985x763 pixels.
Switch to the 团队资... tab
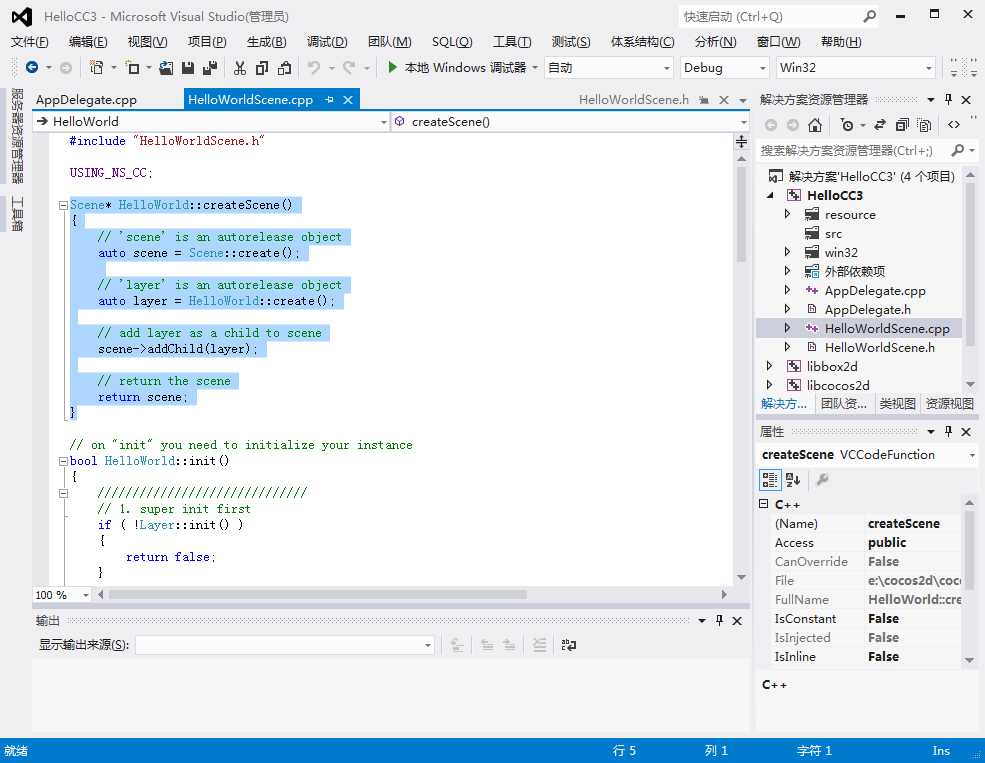pyautogui.click(x=844, y=404)
